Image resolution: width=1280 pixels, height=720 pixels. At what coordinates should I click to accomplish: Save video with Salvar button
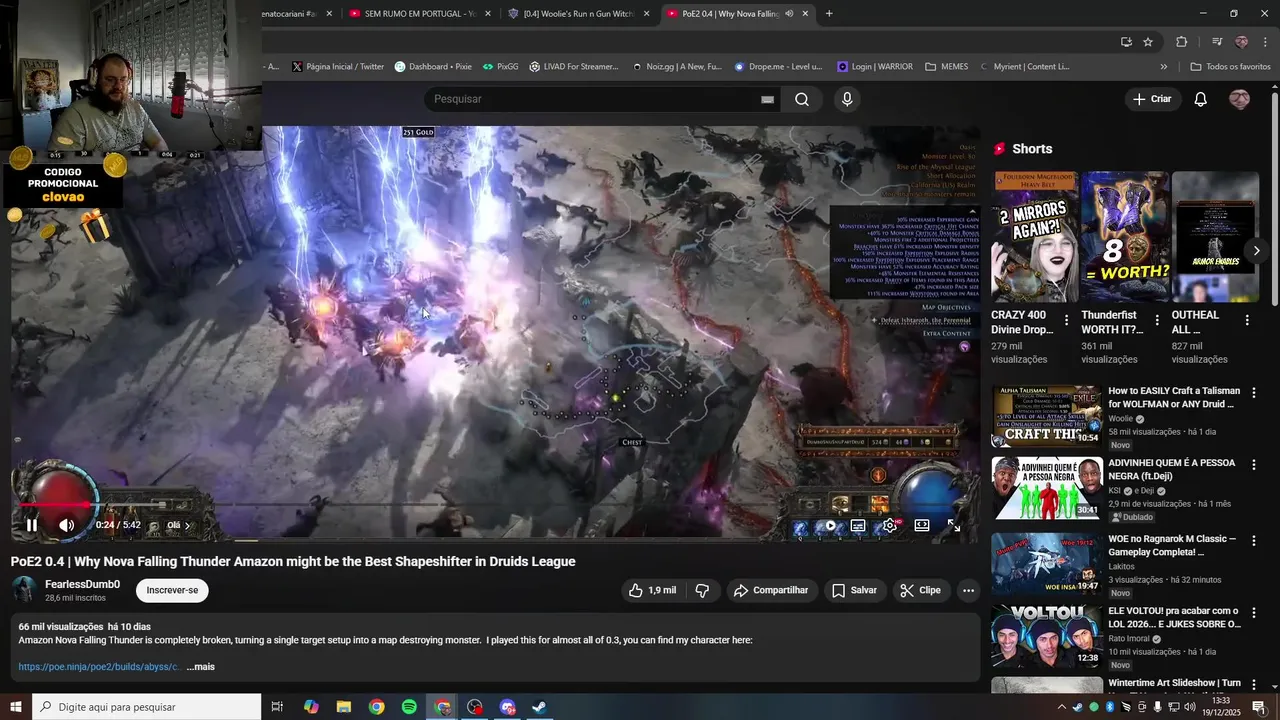(854, 590)
